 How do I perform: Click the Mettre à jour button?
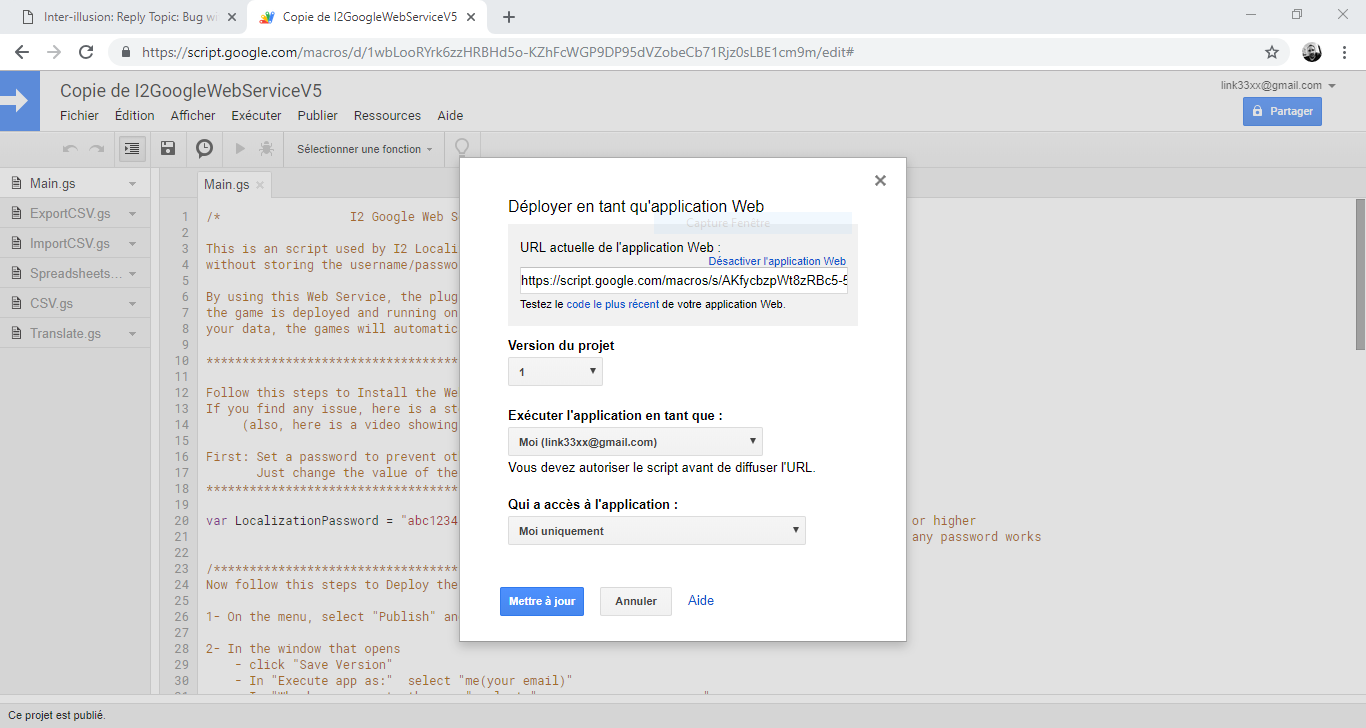point(542,601)
